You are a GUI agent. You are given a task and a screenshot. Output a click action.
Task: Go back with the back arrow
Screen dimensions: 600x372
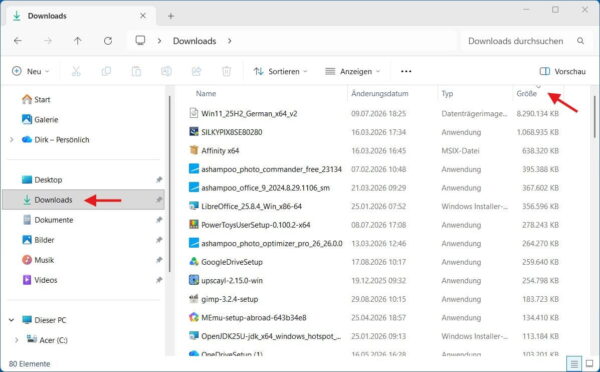coord(18,41)
